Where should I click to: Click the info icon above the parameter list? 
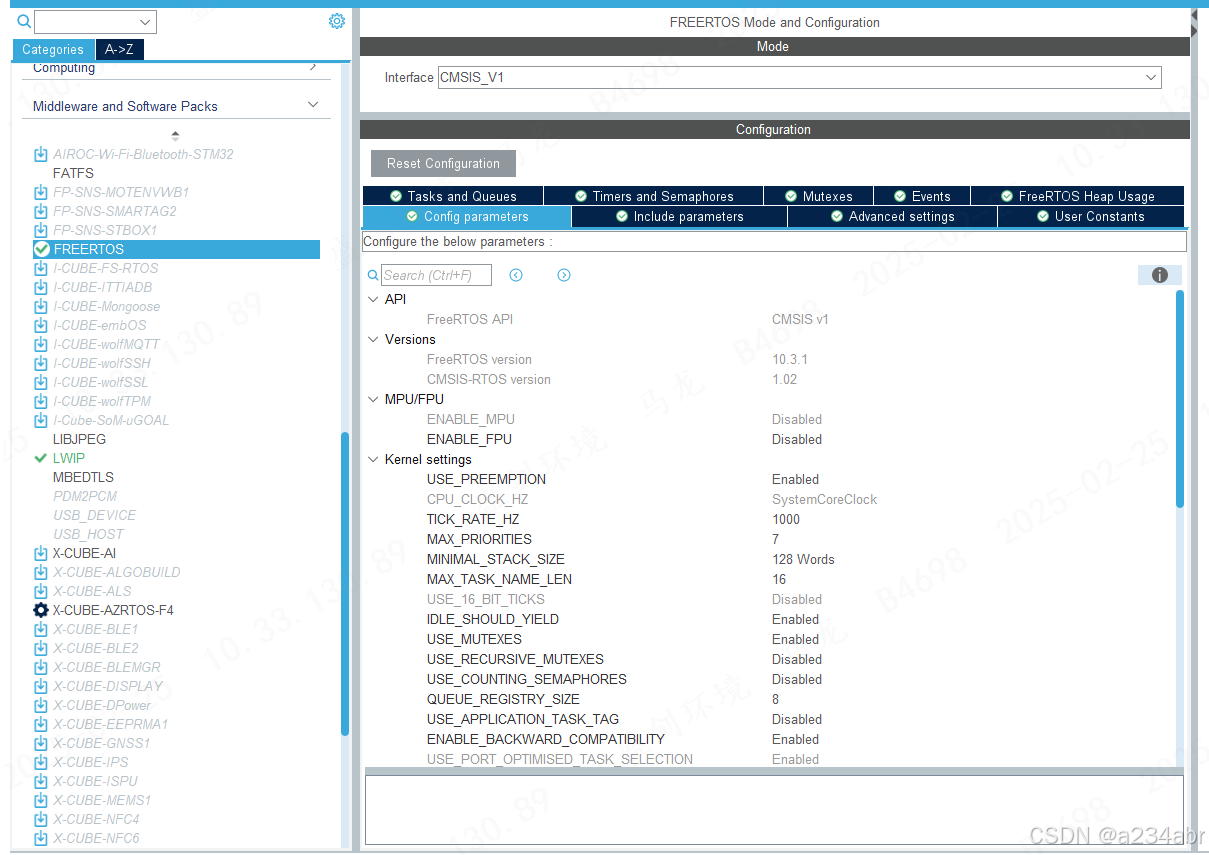(1160, 275)
